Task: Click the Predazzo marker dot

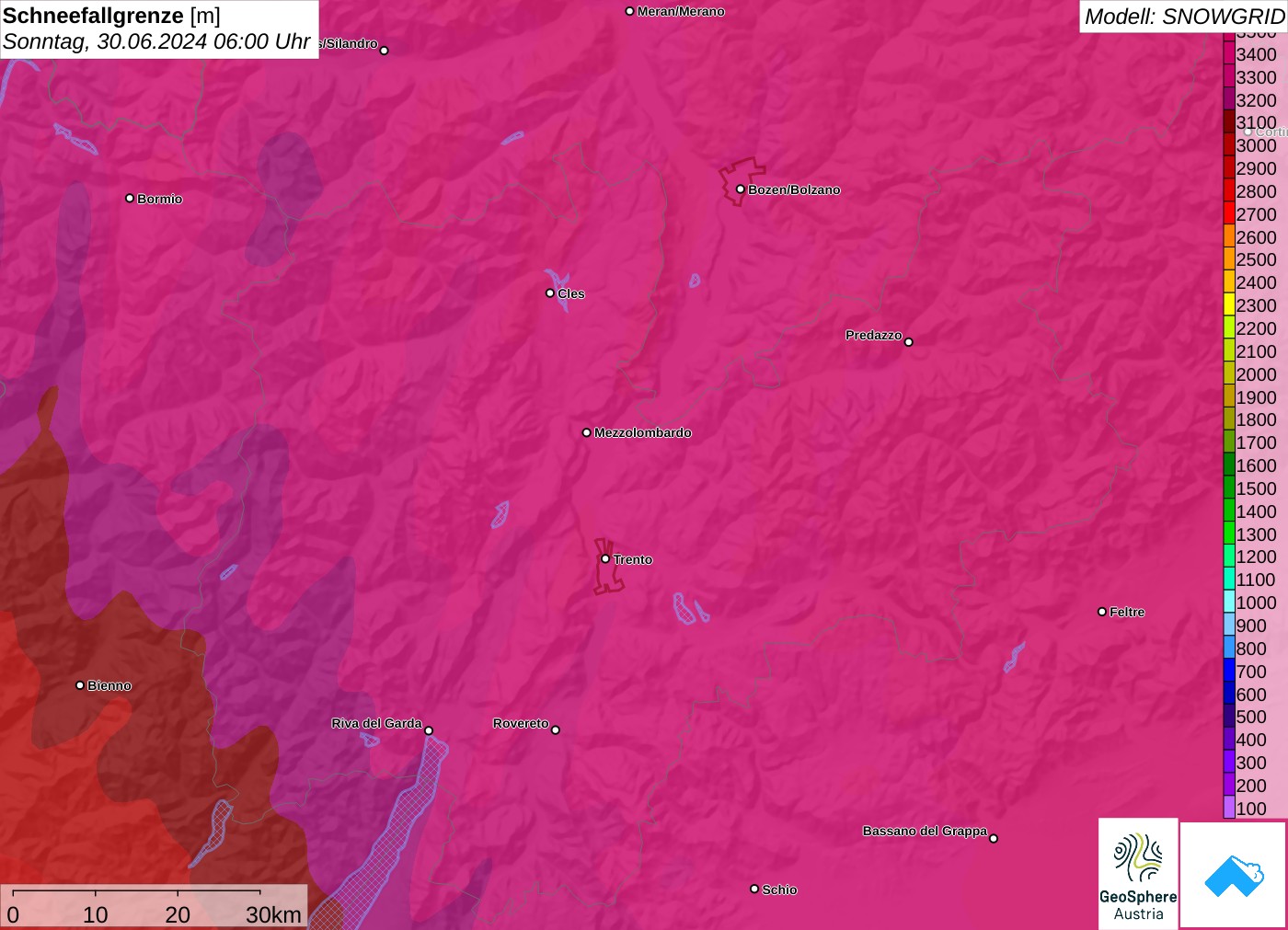Action: tap(908, 341)
